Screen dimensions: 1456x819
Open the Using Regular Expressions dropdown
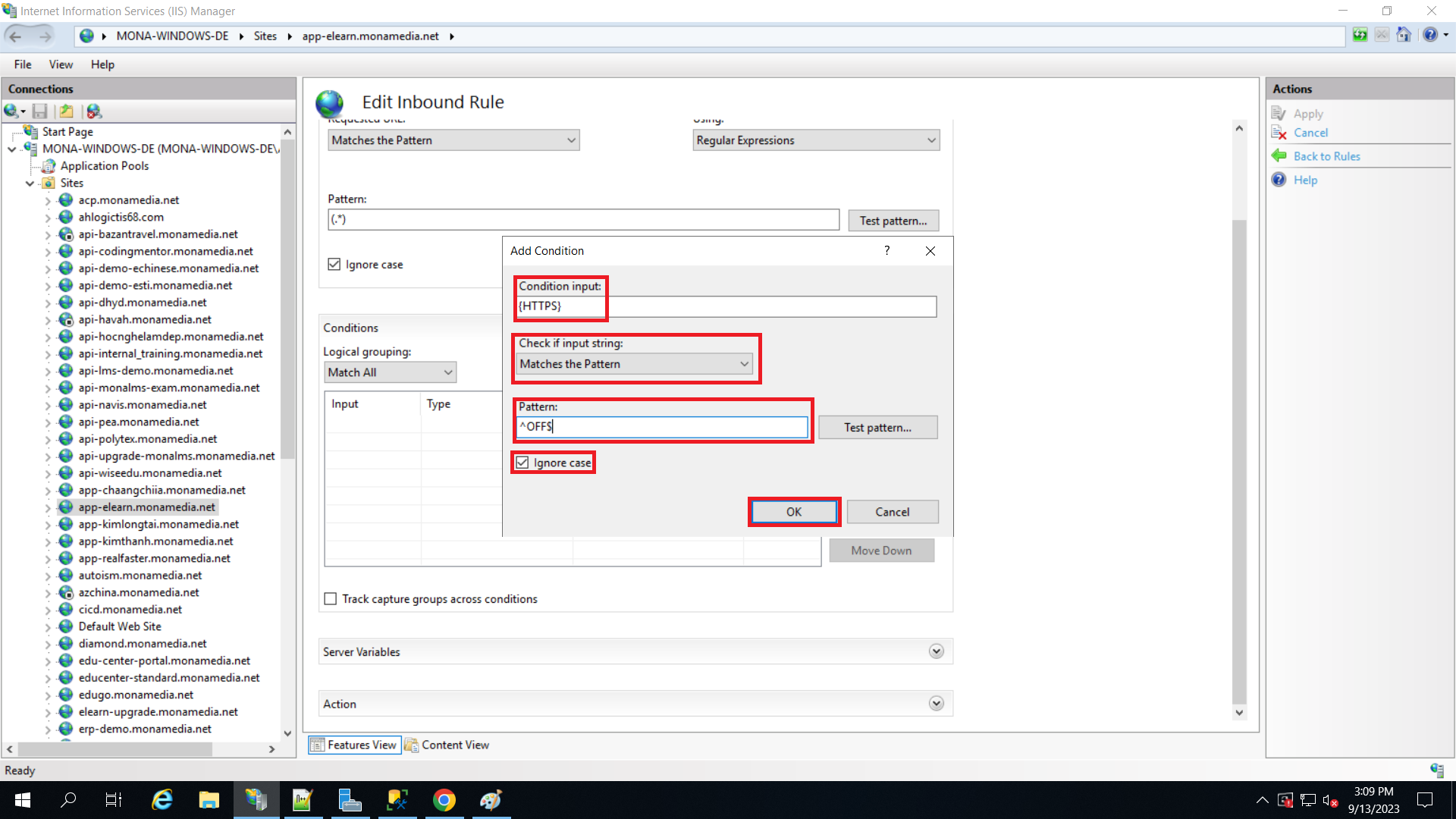click(x=816, y=140)
